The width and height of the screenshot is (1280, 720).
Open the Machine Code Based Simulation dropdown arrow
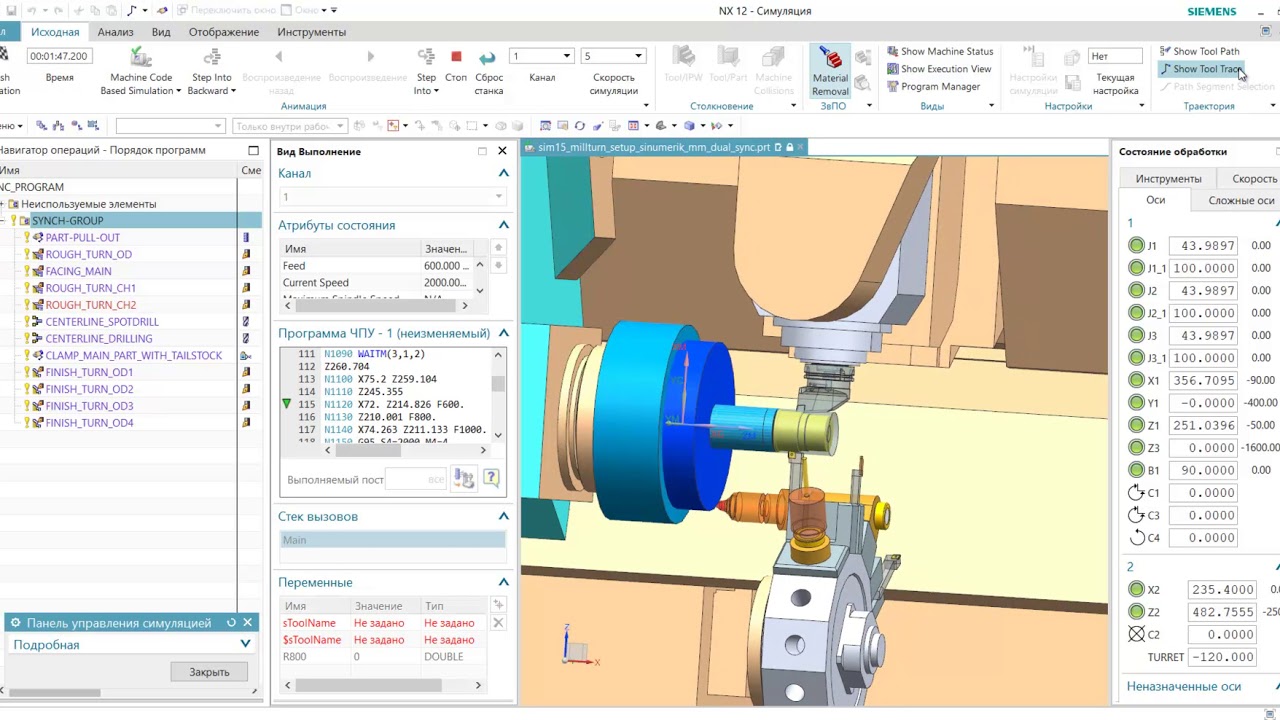178,91
